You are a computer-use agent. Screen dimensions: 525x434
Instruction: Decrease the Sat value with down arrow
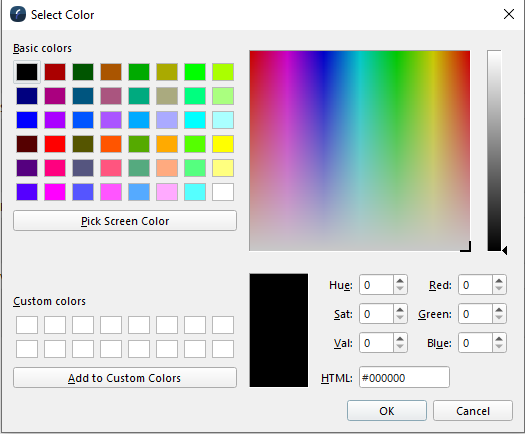tap(400, 318)
